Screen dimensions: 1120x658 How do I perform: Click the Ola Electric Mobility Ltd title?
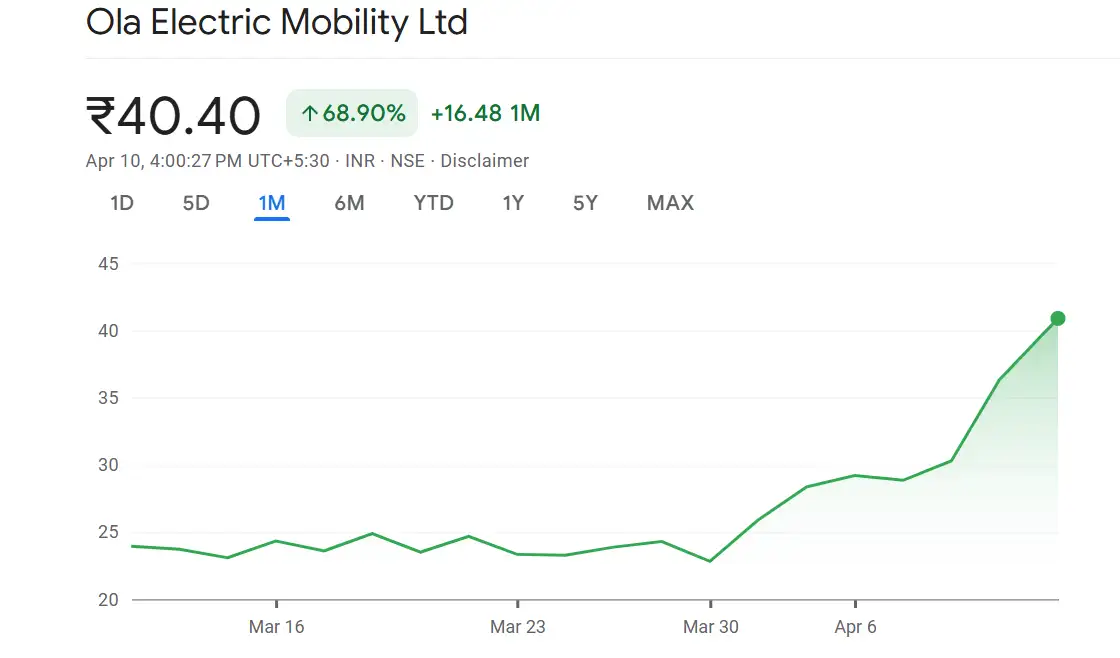277,22
